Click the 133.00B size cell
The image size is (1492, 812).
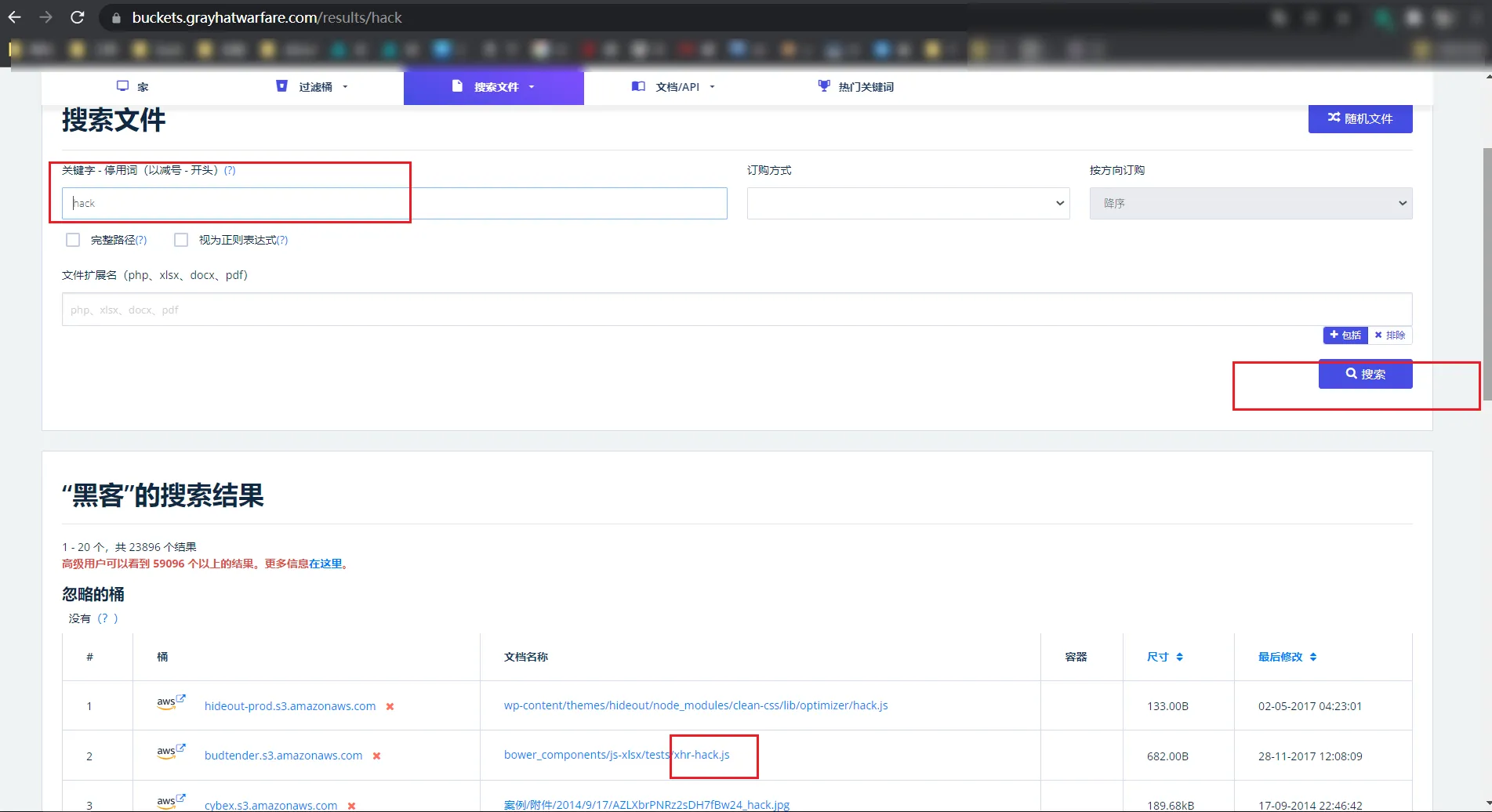click(1167, 706)
